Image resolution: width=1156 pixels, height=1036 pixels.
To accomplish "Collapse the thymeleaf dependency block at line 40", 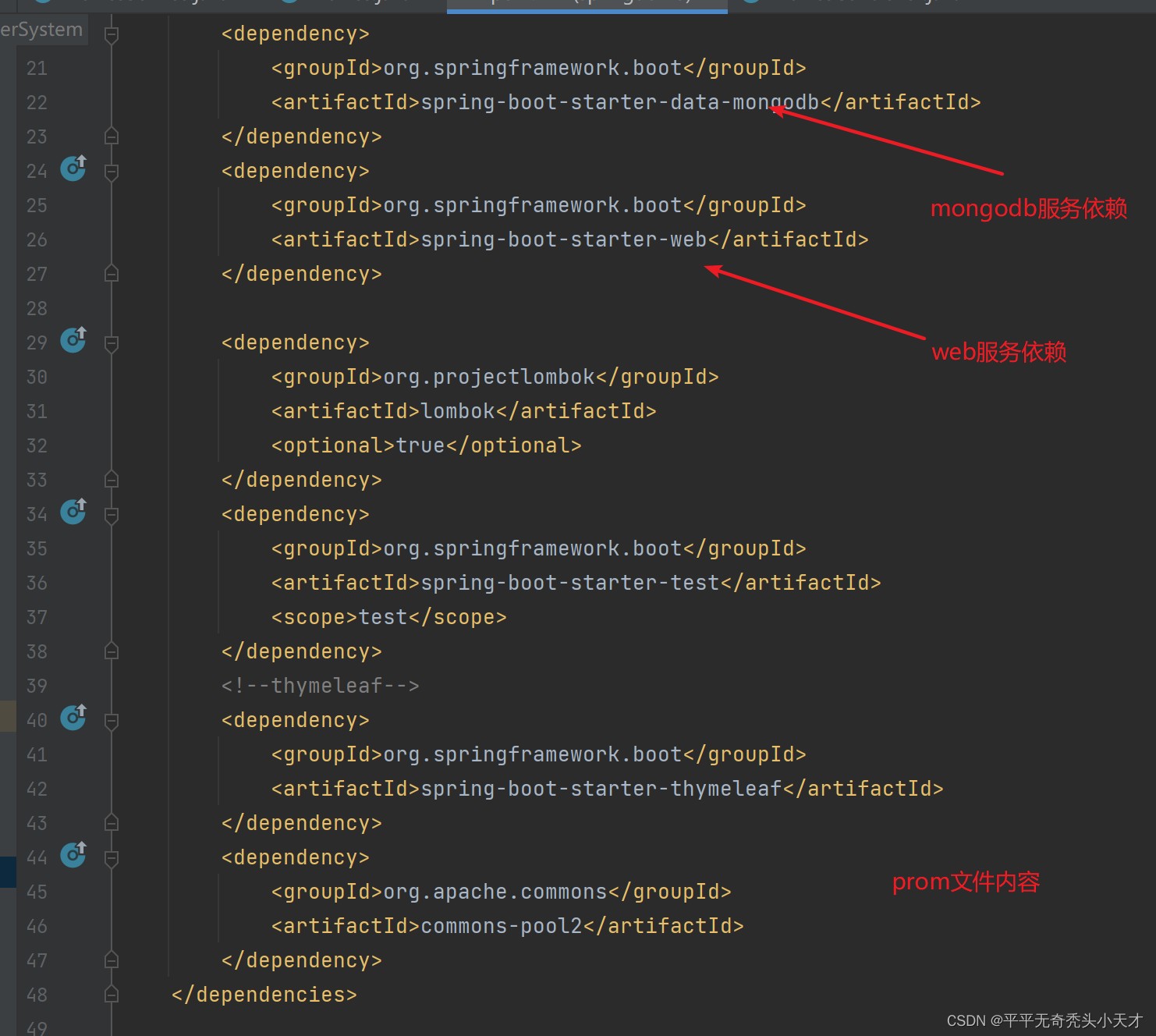I will [112, 721].
